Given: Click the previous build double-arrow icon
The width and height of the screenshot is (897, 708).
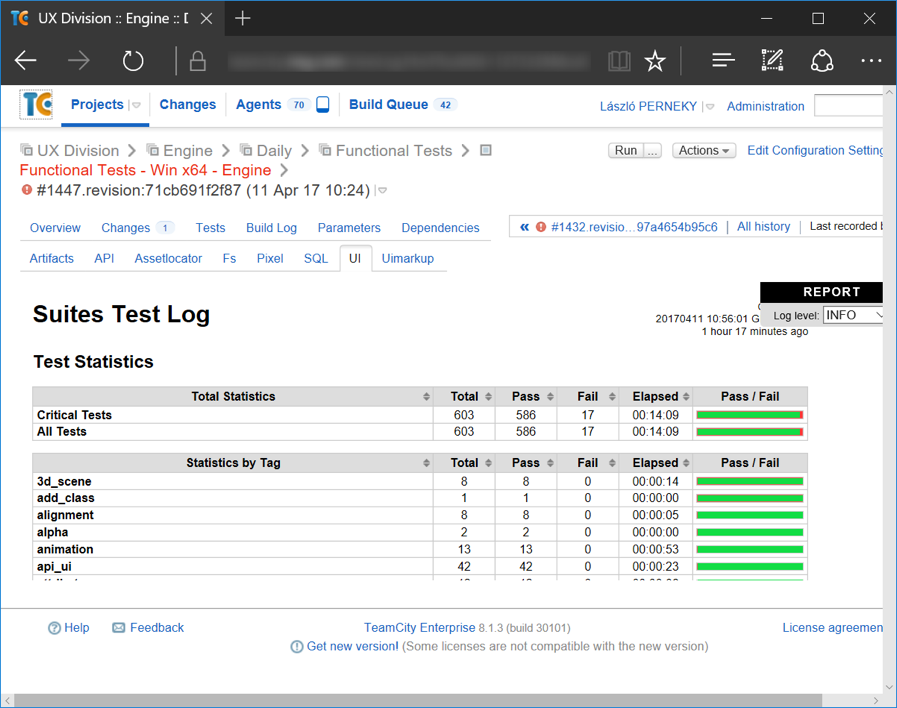Looking at the screenshot, I should 524,227.
